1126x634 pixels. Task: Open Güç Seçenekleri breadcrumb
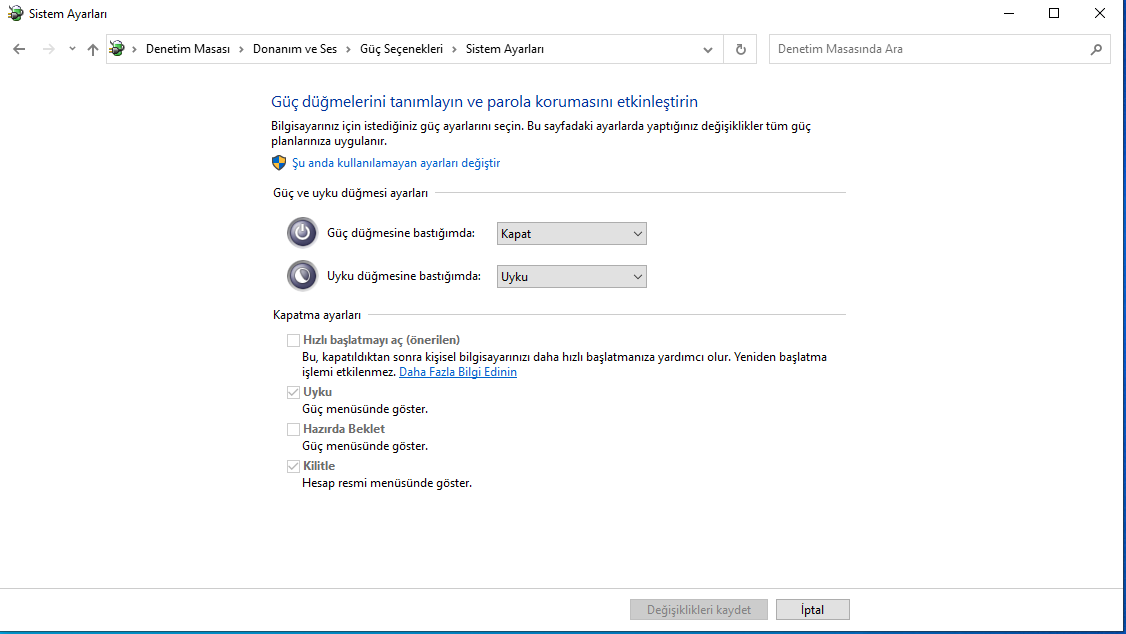(x=401, y=49)
